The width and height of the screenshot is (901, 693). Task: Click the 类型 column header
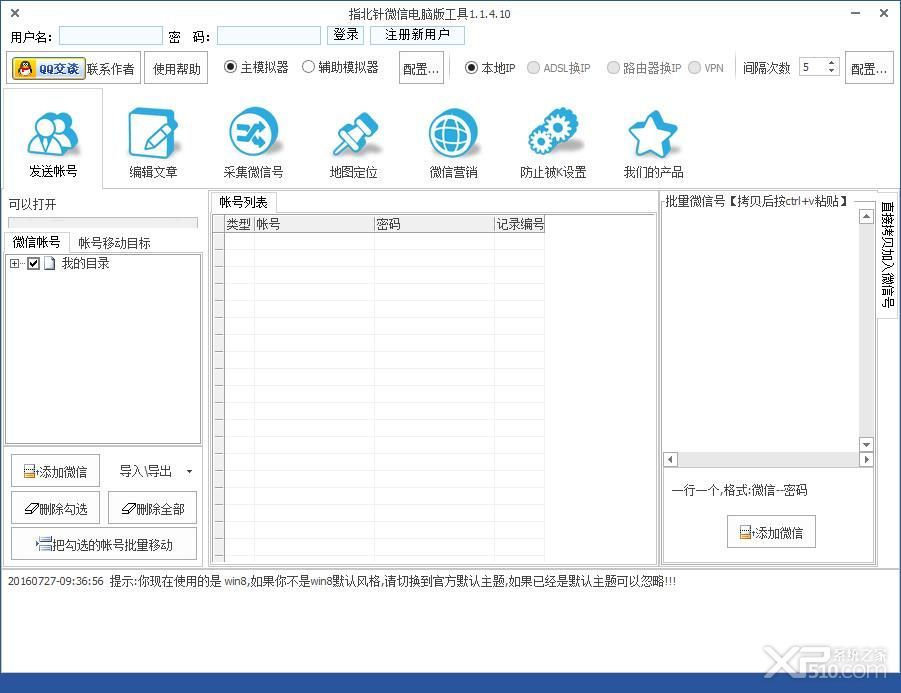coord(239,224)
